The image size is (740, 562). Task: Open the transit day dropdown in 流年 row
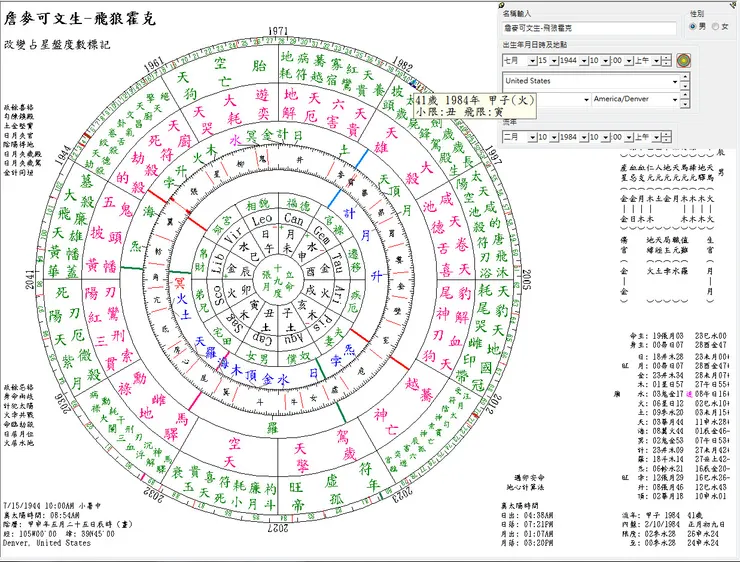click(555, 137)
